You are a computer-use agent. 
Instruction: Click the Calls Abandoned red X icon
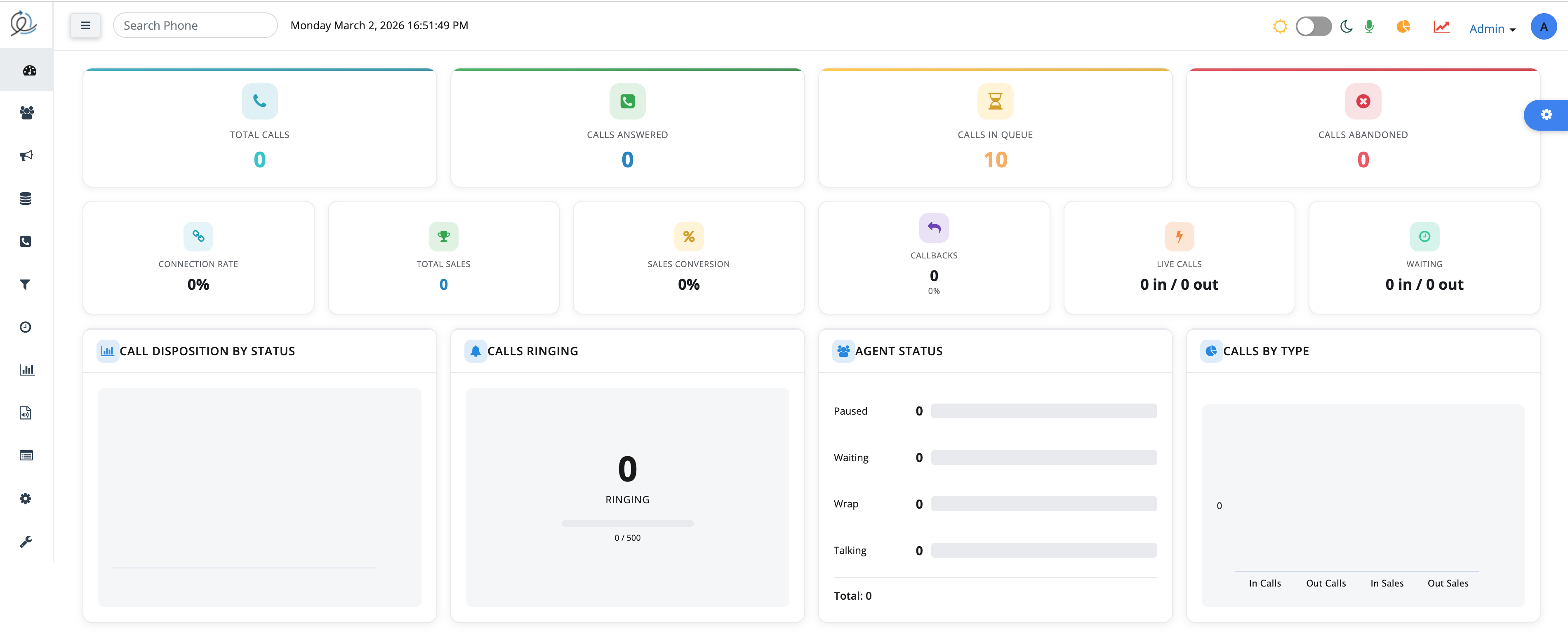(x=1363, y=101)
